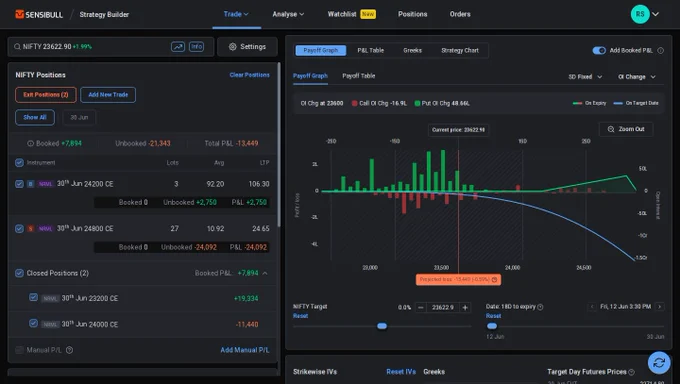This screenshot has width=680, height=384.
Task: Switch to the Payoff Table sub-tab
Action: click(x=359, y=75)
